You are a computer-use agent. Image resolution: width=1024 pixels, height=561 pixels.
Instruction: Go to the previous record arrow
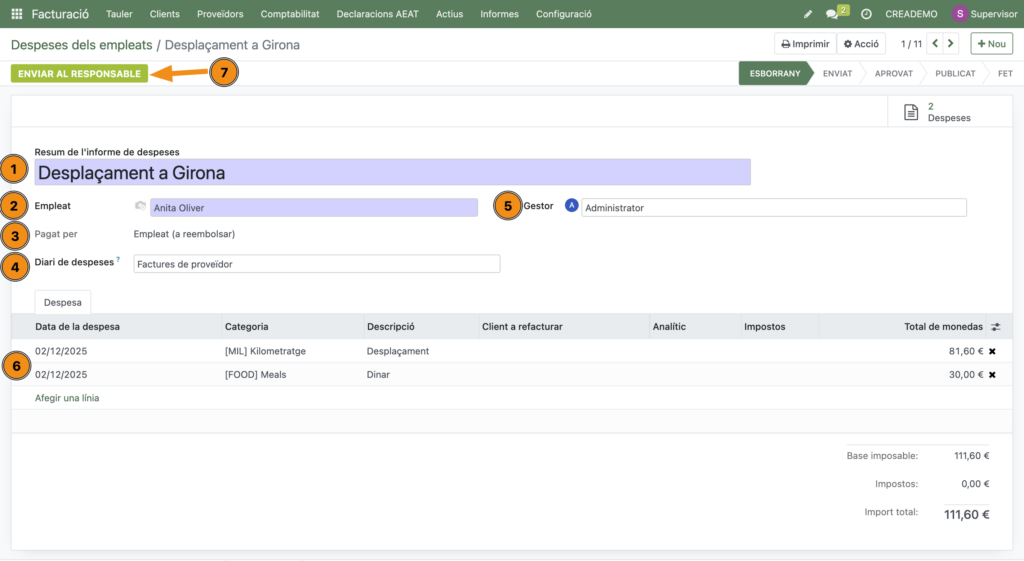pos(935,44)
